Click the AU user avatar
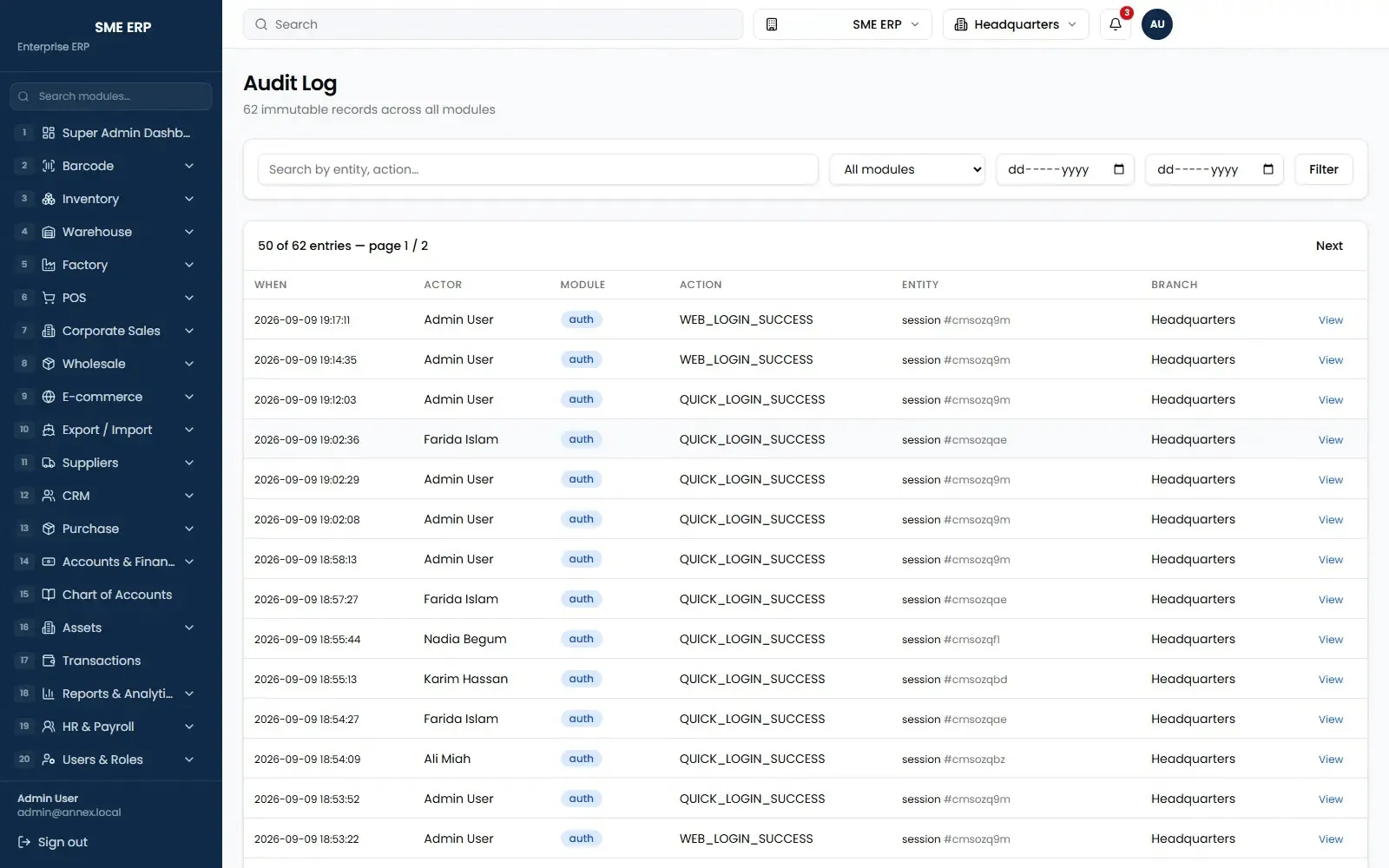1389x868 pixels. point(1156,24)
